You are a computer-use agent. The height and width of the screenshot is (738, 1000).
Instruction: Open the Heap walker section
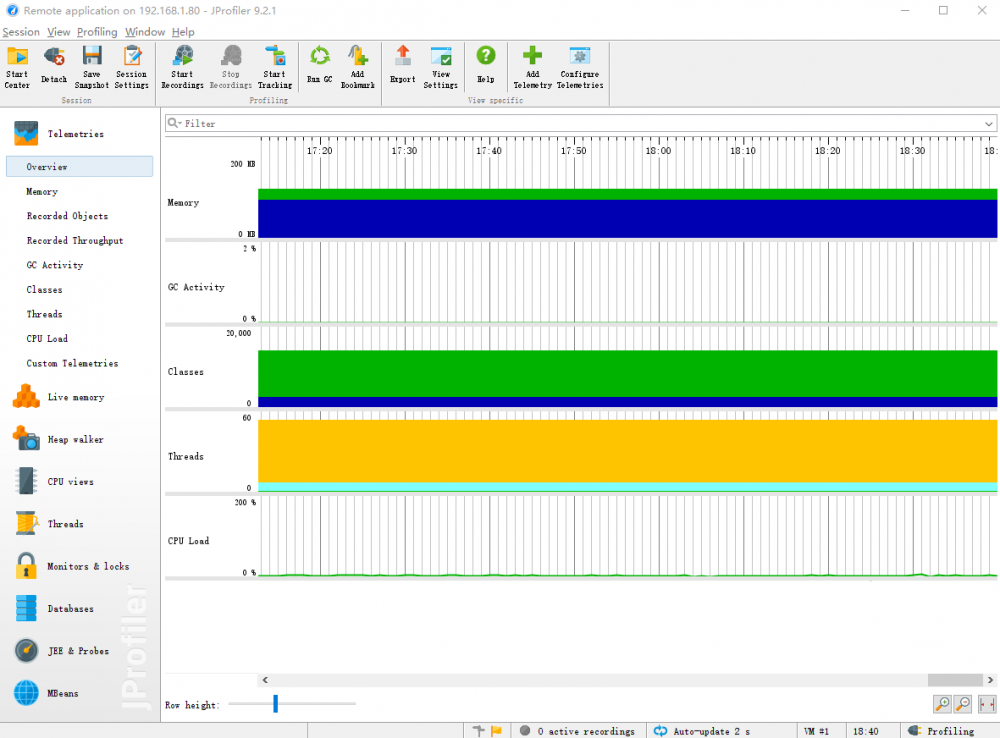[75, 440]
